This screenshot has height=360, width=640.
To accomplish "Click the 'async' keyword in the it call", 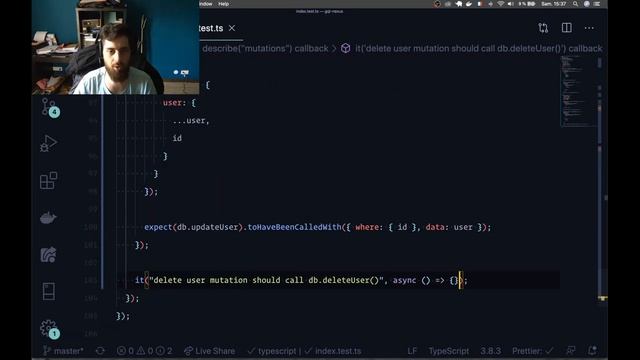I will (x=404, y=280).
